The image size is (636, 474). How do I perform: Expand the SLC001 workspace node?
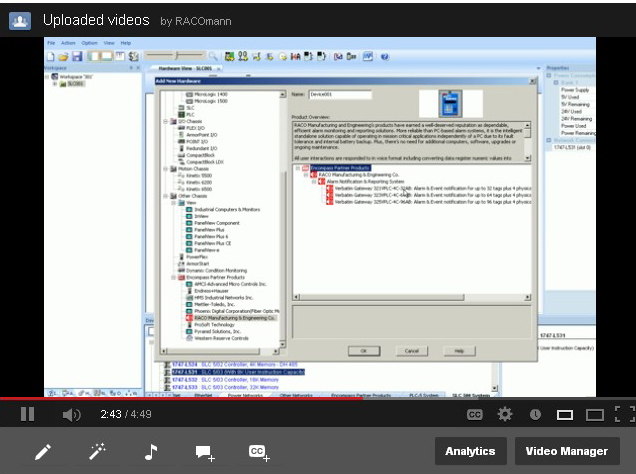(55, 84)
